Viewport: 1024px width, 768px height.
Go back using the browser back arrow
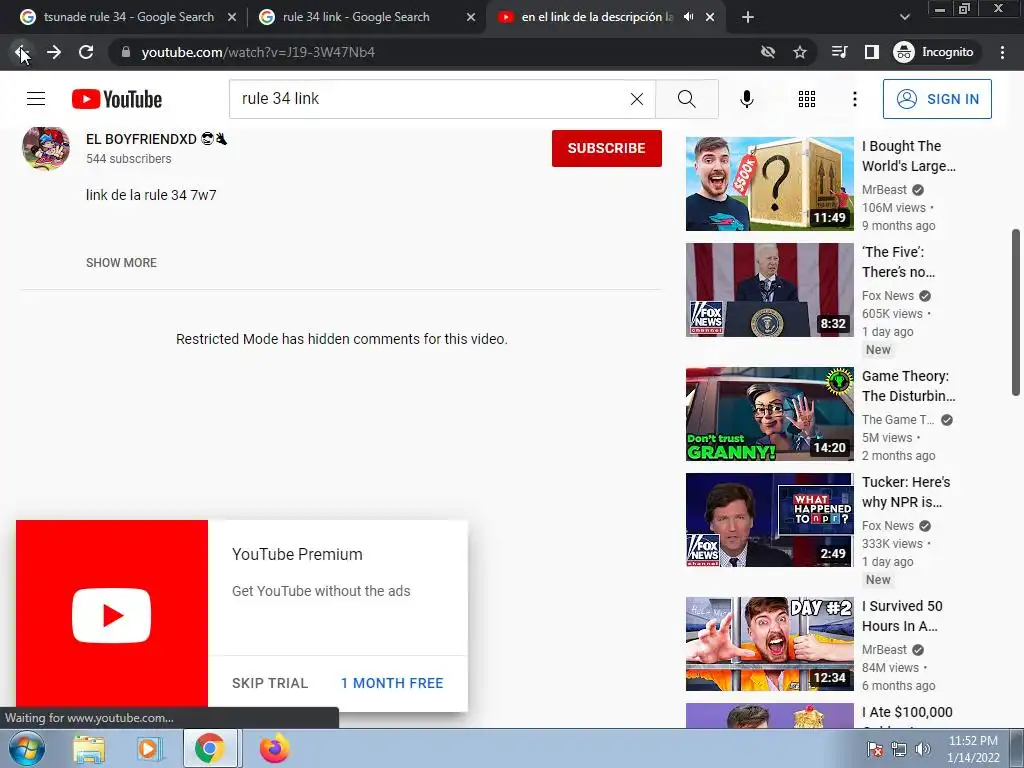[x=21, y=52]
